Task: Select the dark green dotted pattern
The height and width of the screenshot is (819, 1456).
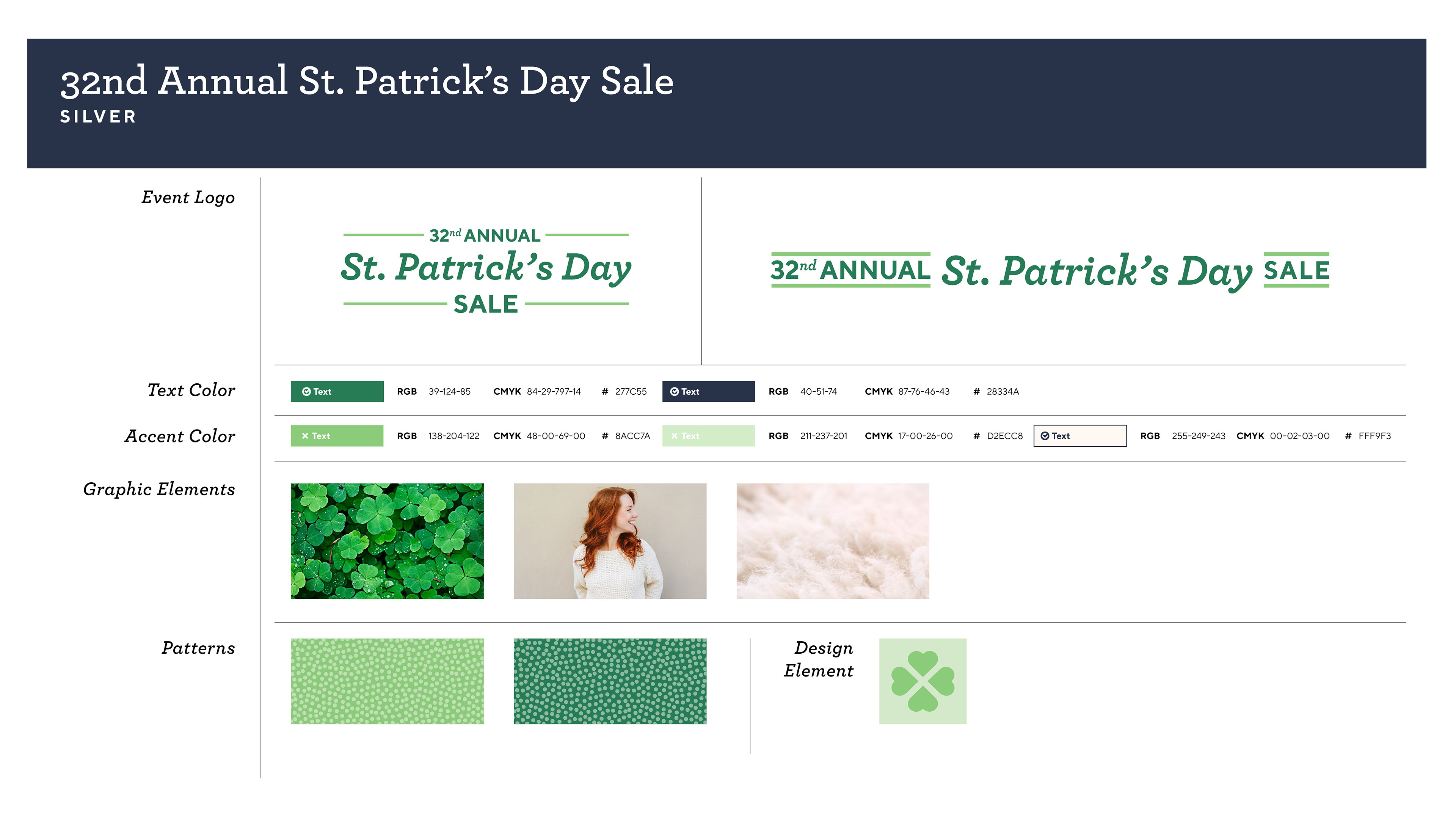Action: tap(610, 681)
